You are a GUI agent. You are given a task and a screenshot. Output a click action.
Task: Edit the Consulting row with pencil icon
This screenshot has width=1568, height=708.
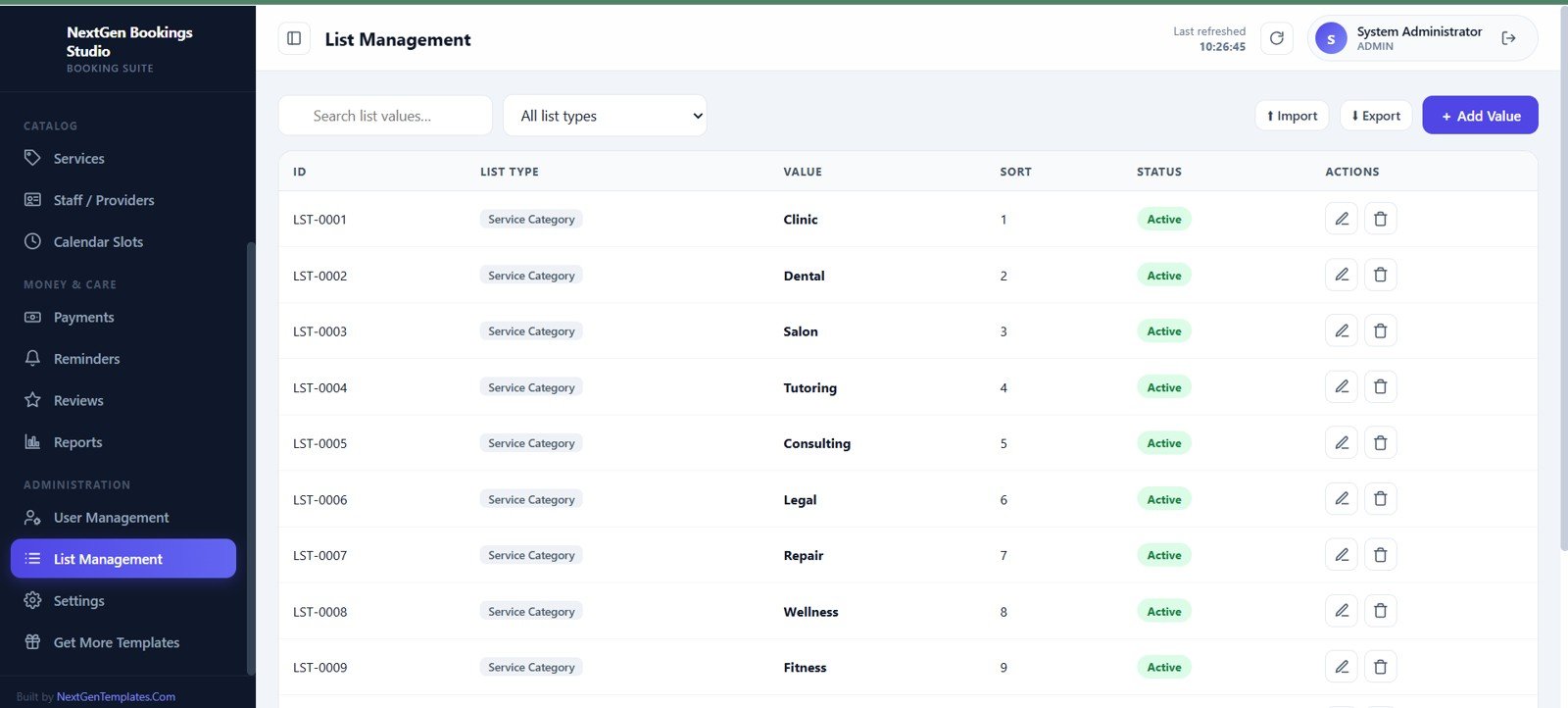click(x=1342, y=442)
